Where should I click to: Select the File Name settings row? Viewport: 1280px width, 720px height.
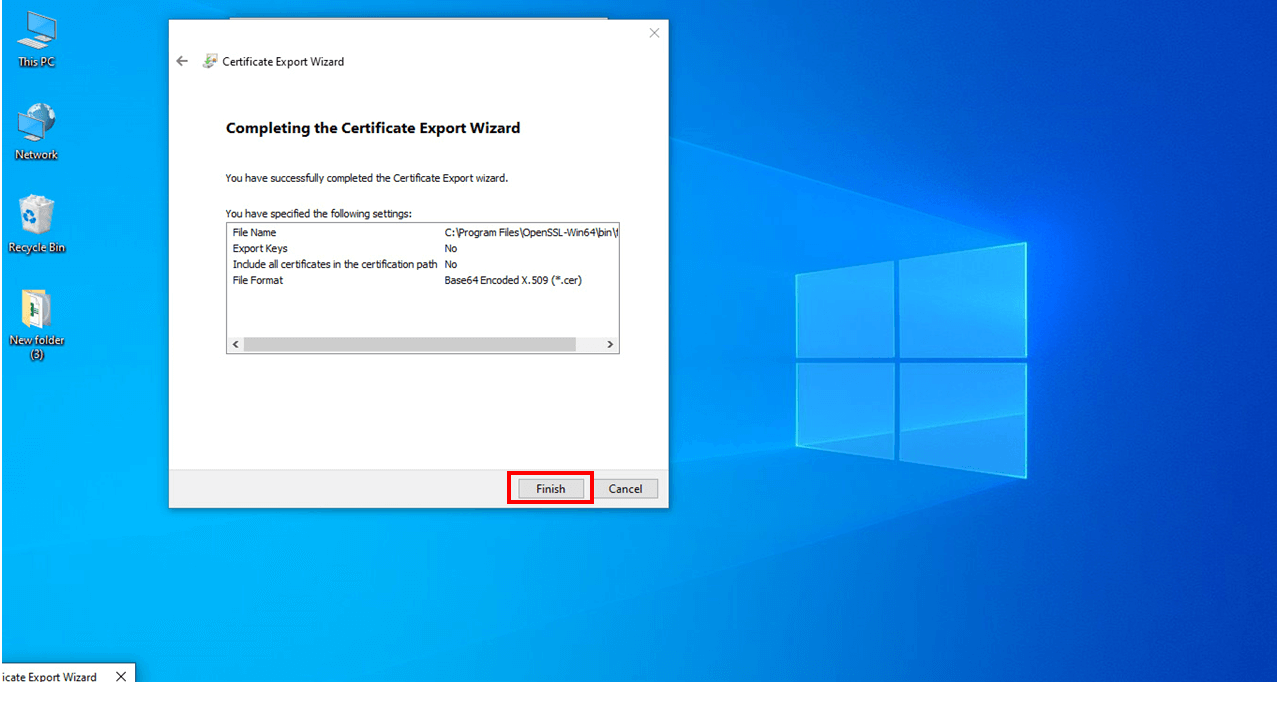[x=254, y=232]
